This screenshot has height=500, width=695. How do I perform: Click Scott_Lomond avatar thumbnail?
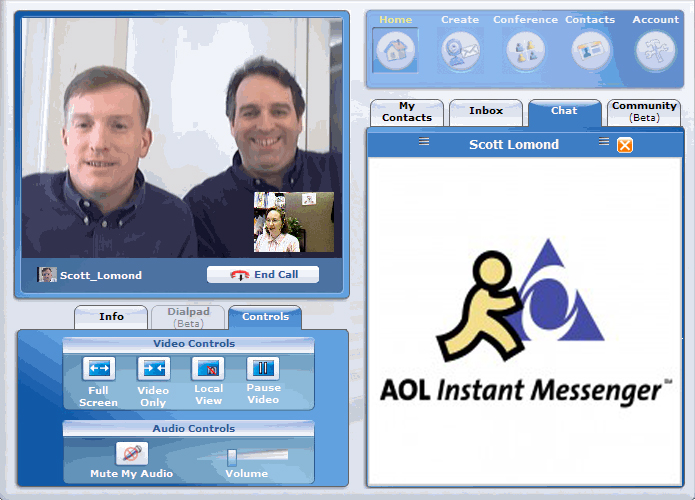(x=47, y=275)
